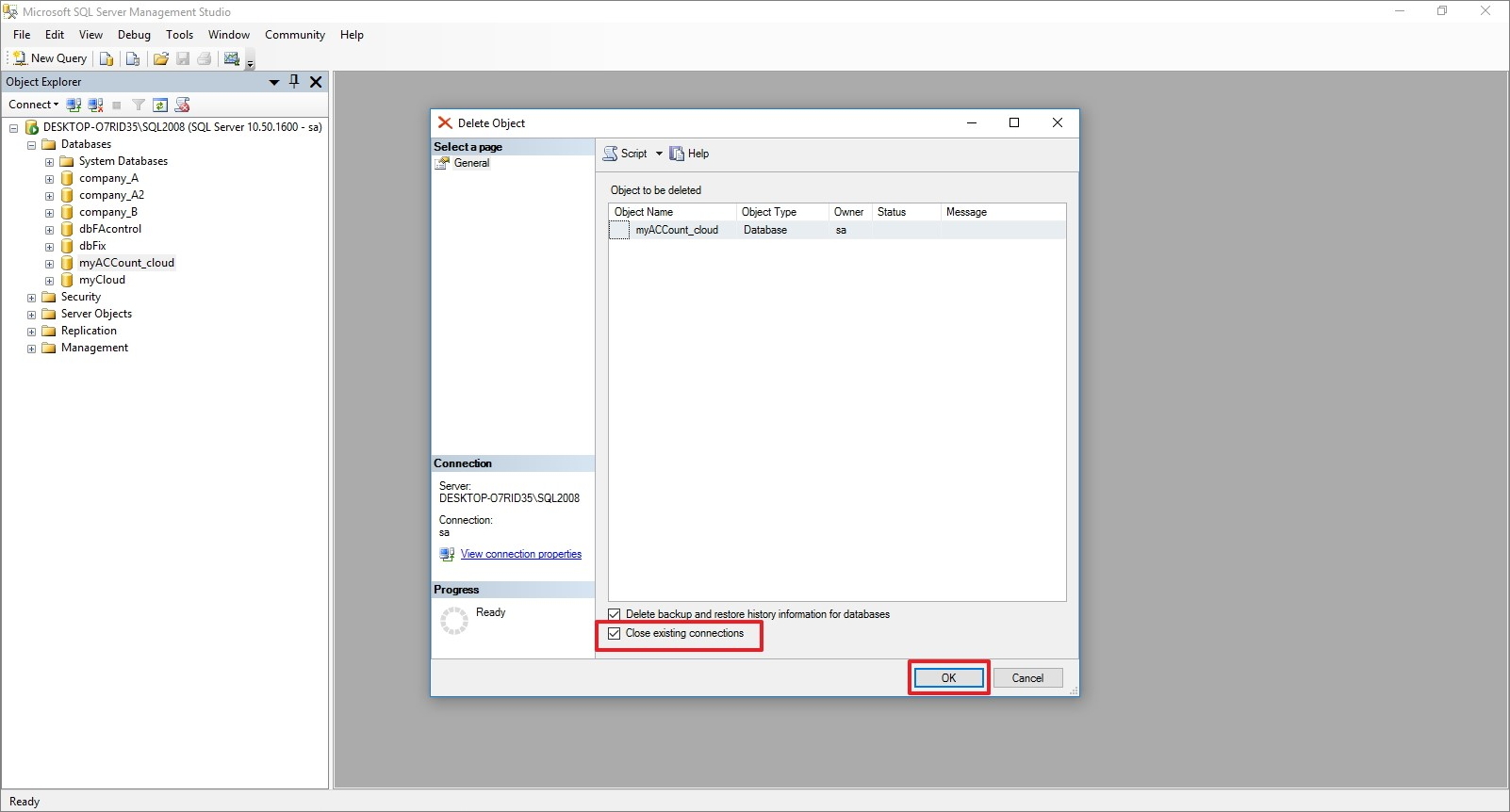
Task: Select the dbFAcontrol database in tree
Action: [110, 229]
